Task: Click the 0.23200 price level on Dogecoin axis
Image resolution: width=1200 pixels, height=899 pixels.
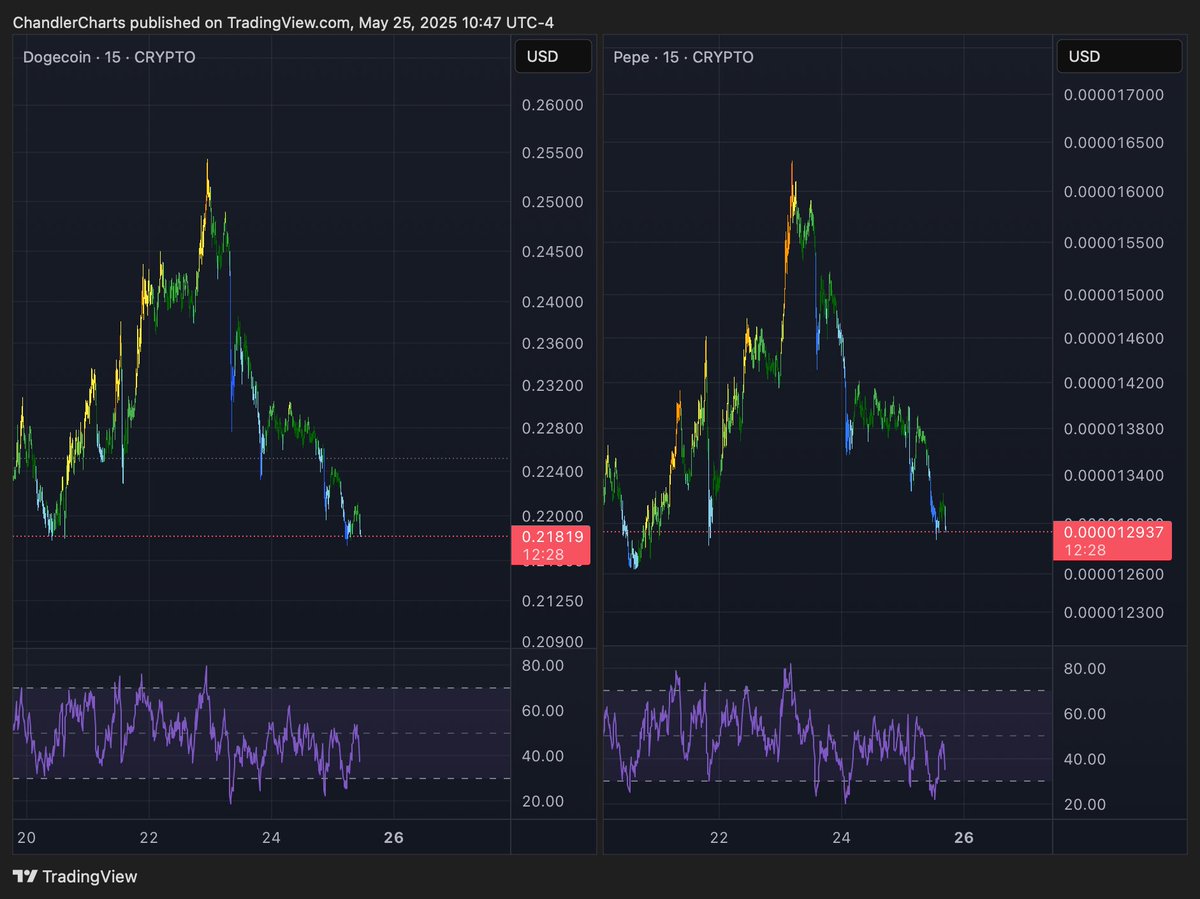Action: tap(552, 385)
